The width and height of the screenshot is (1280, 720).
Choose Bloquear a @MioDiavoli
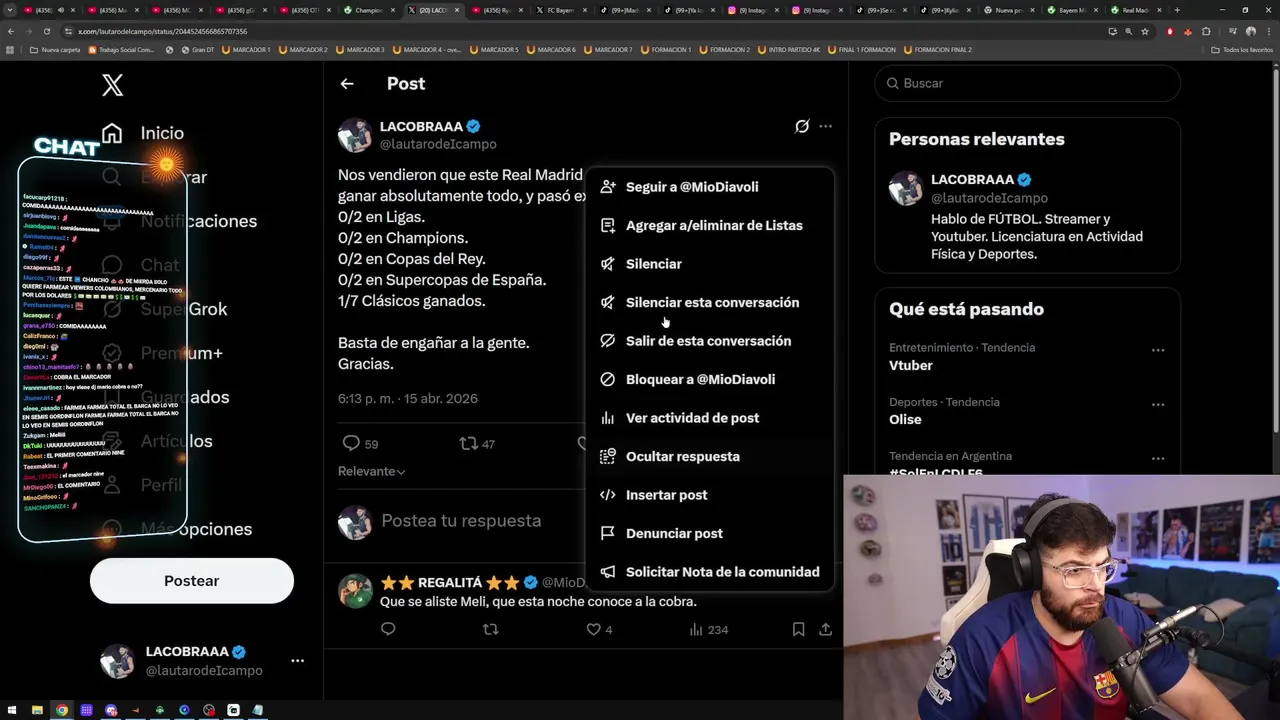point(709,379)
